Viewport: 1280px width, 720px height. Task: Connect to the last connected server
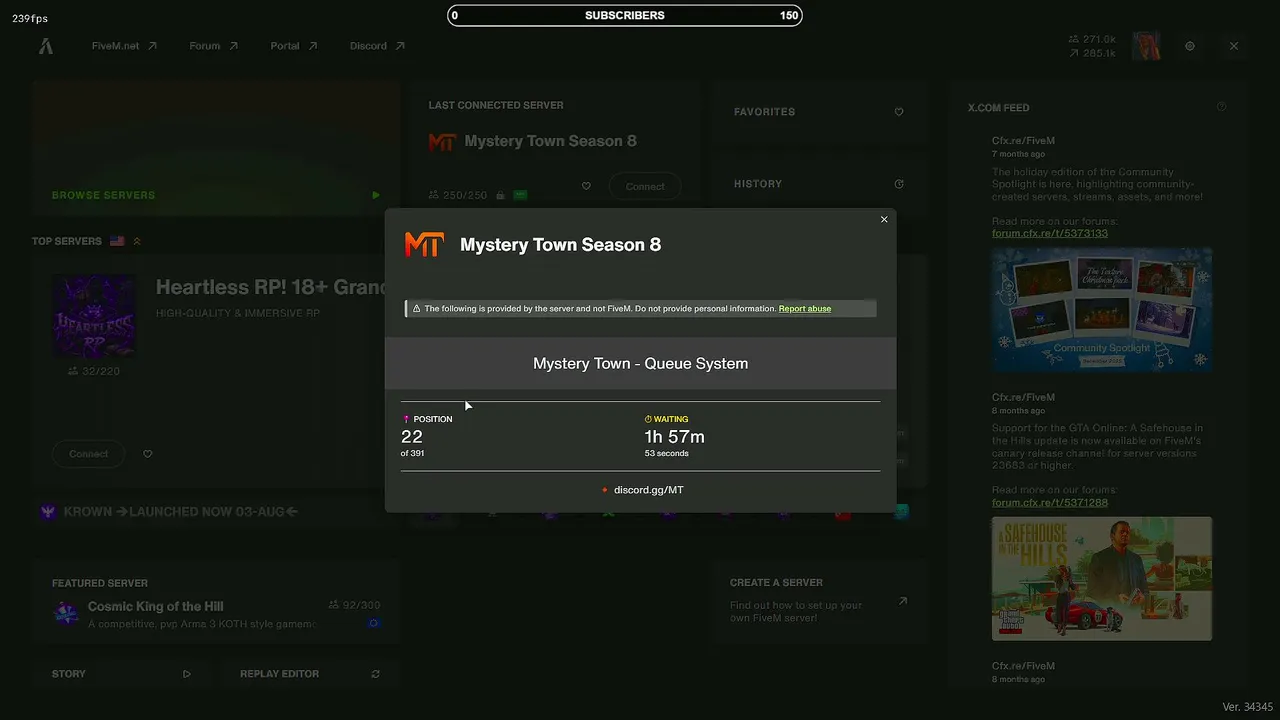click(645, 186)
